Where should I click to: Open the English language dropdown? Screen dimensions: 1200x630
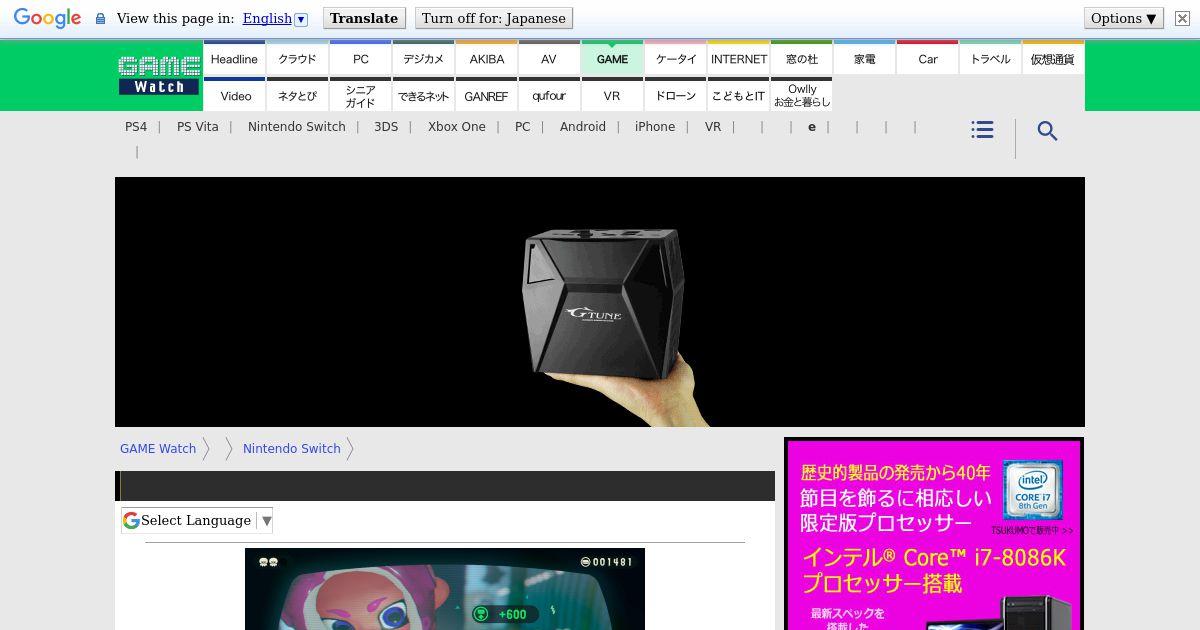pos(275,18)
